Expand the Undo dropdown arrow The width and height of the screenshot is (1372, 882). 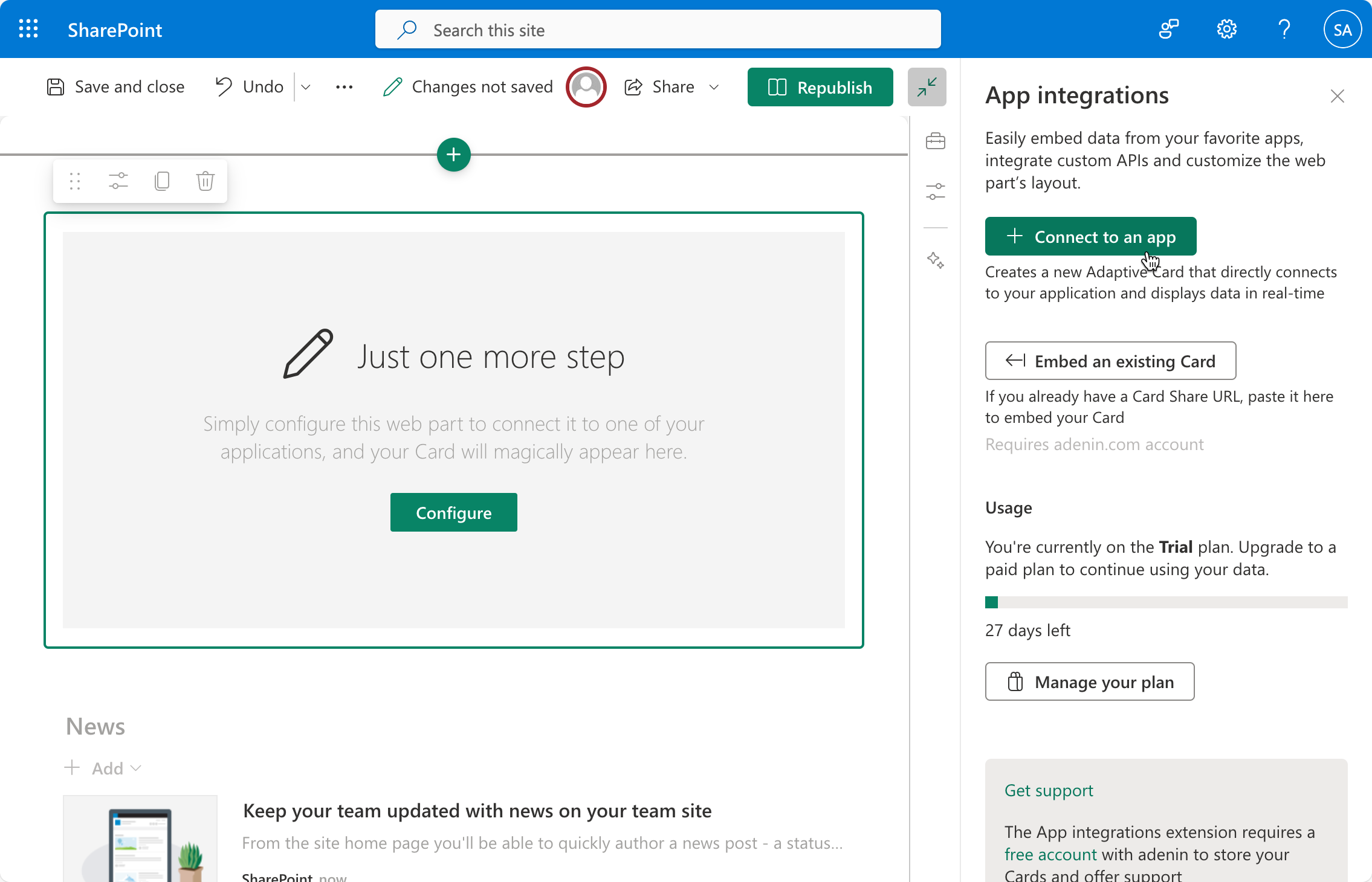coord(306,87)
